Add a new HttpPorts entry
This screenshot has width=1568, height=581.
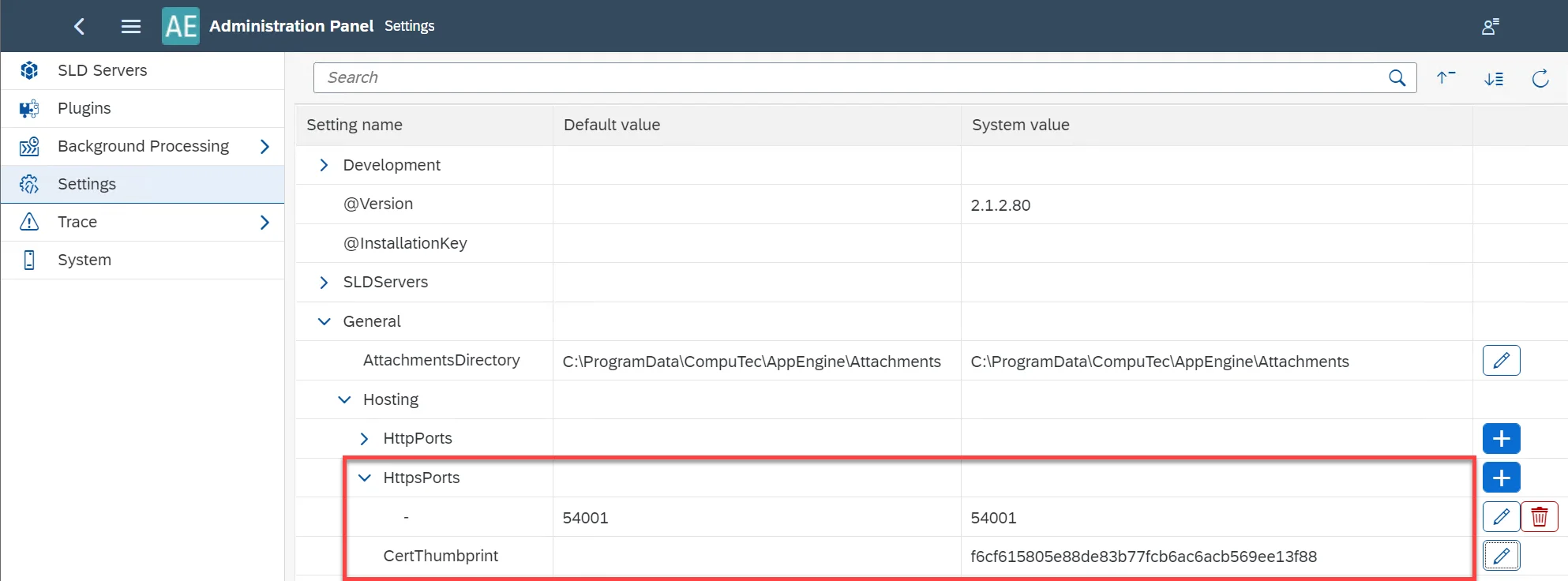point(1501,439)
